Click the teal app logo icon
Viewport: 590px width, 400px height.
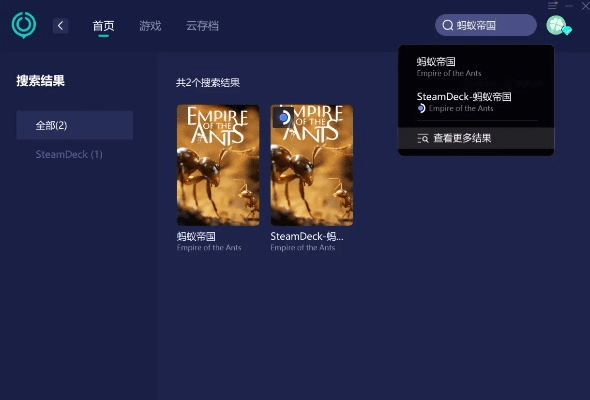24,25
